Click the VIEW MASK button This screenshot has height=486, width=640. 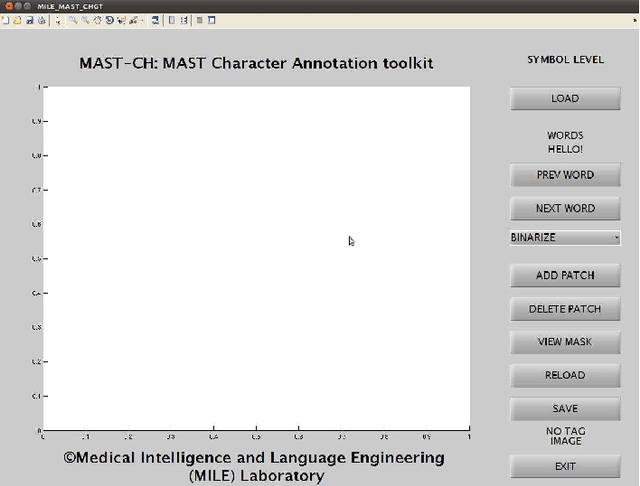pos(565,342)
